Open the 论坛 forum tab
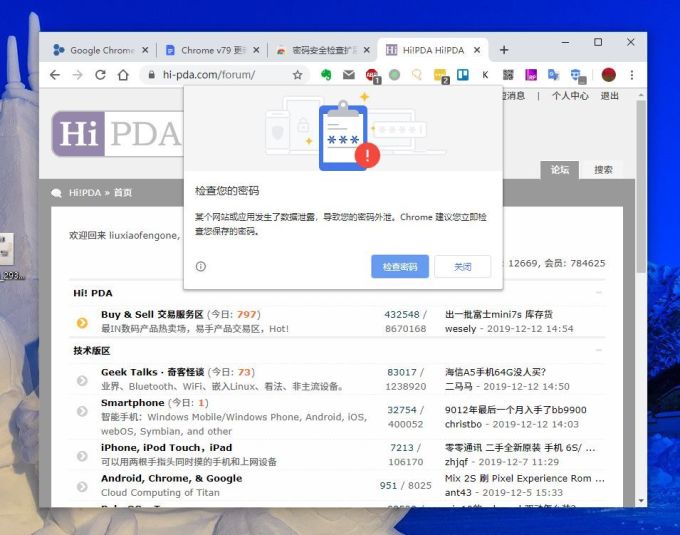 click(x=559, y=170)
